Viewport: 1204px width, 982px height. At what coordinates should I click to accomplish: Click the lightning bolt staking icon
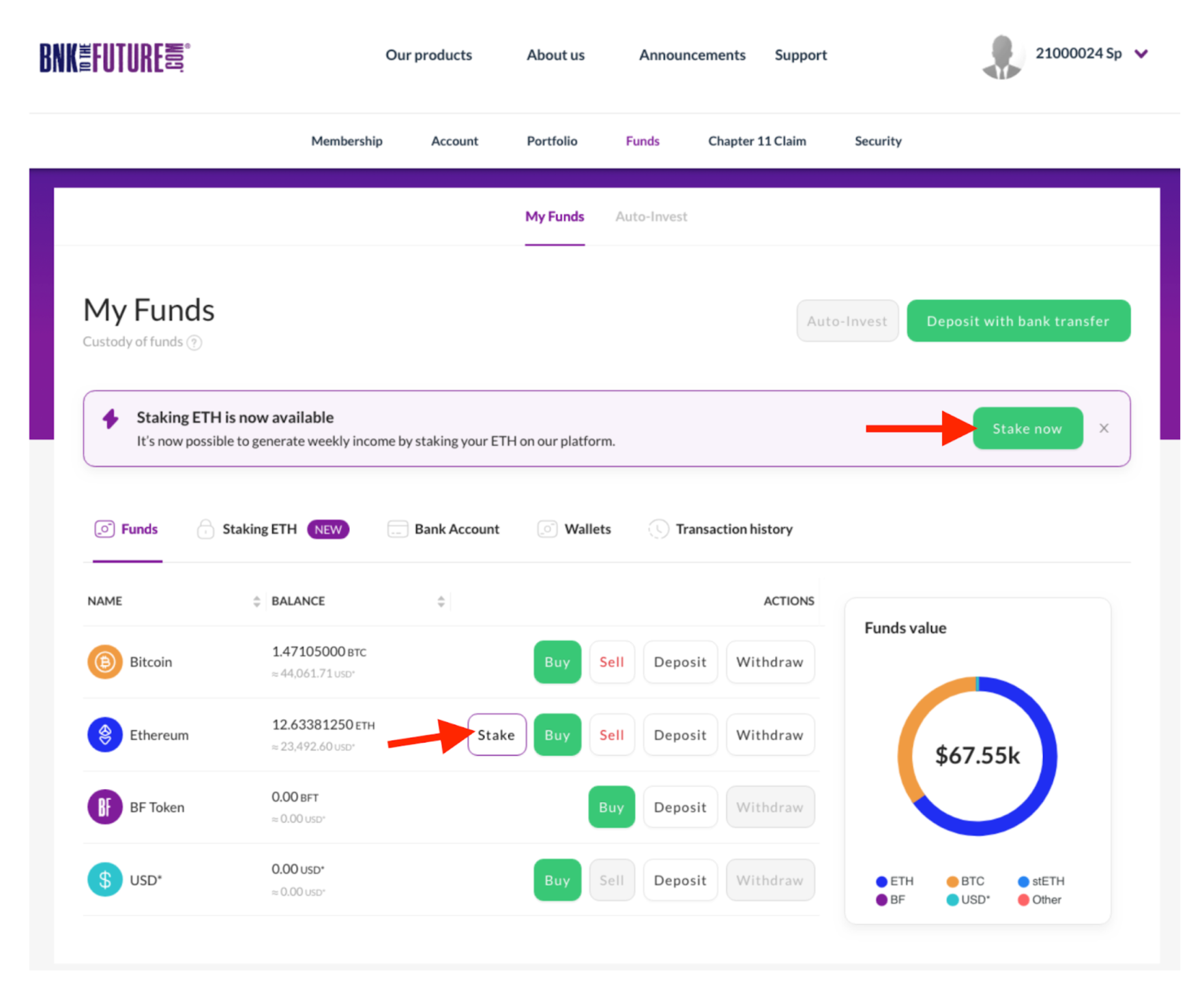[x=111, y=418]
